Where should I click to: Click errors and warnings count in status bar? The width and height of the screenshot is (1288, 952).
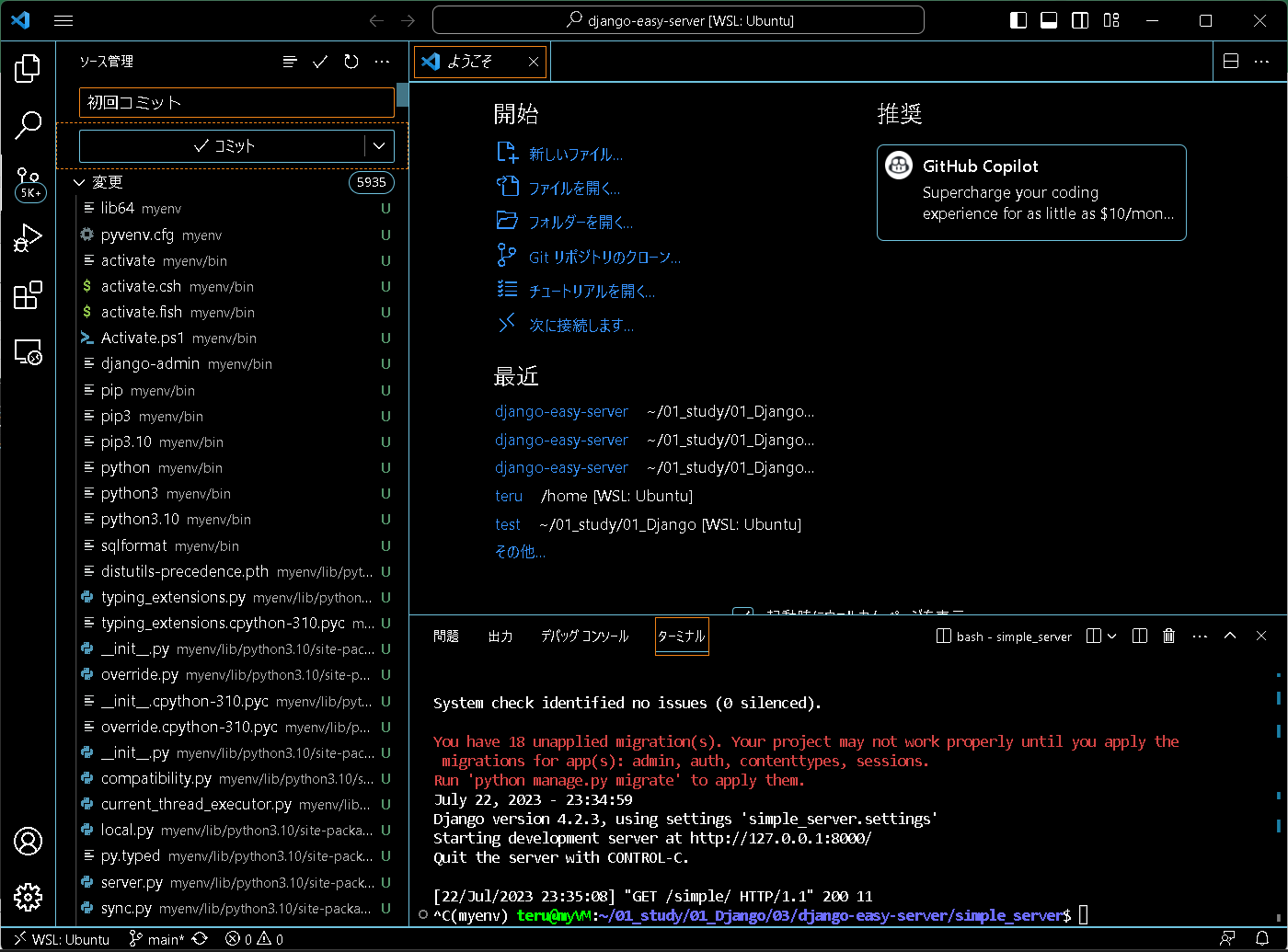[x=255, y=939]
